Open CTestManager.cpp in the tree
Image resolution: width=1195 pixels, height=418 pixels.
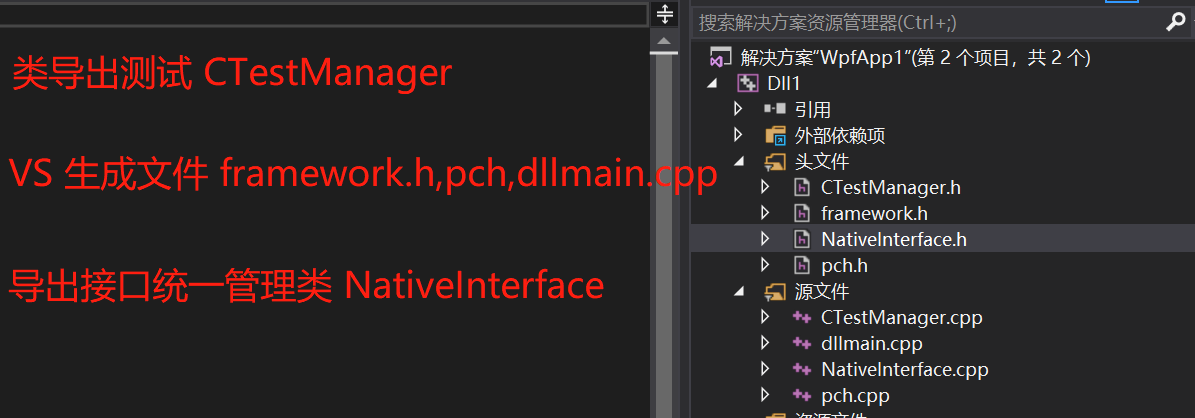[902, 317]
